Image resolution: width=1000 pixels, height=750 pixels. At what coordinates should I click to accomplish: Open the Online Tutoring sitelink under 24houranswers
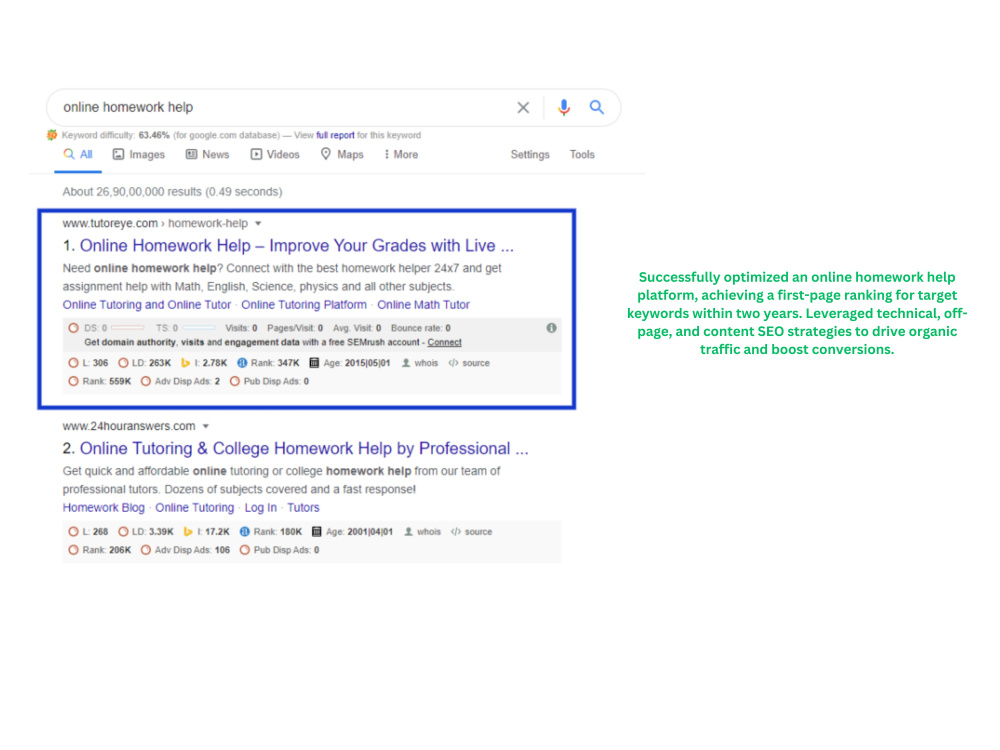coord(195,508)
